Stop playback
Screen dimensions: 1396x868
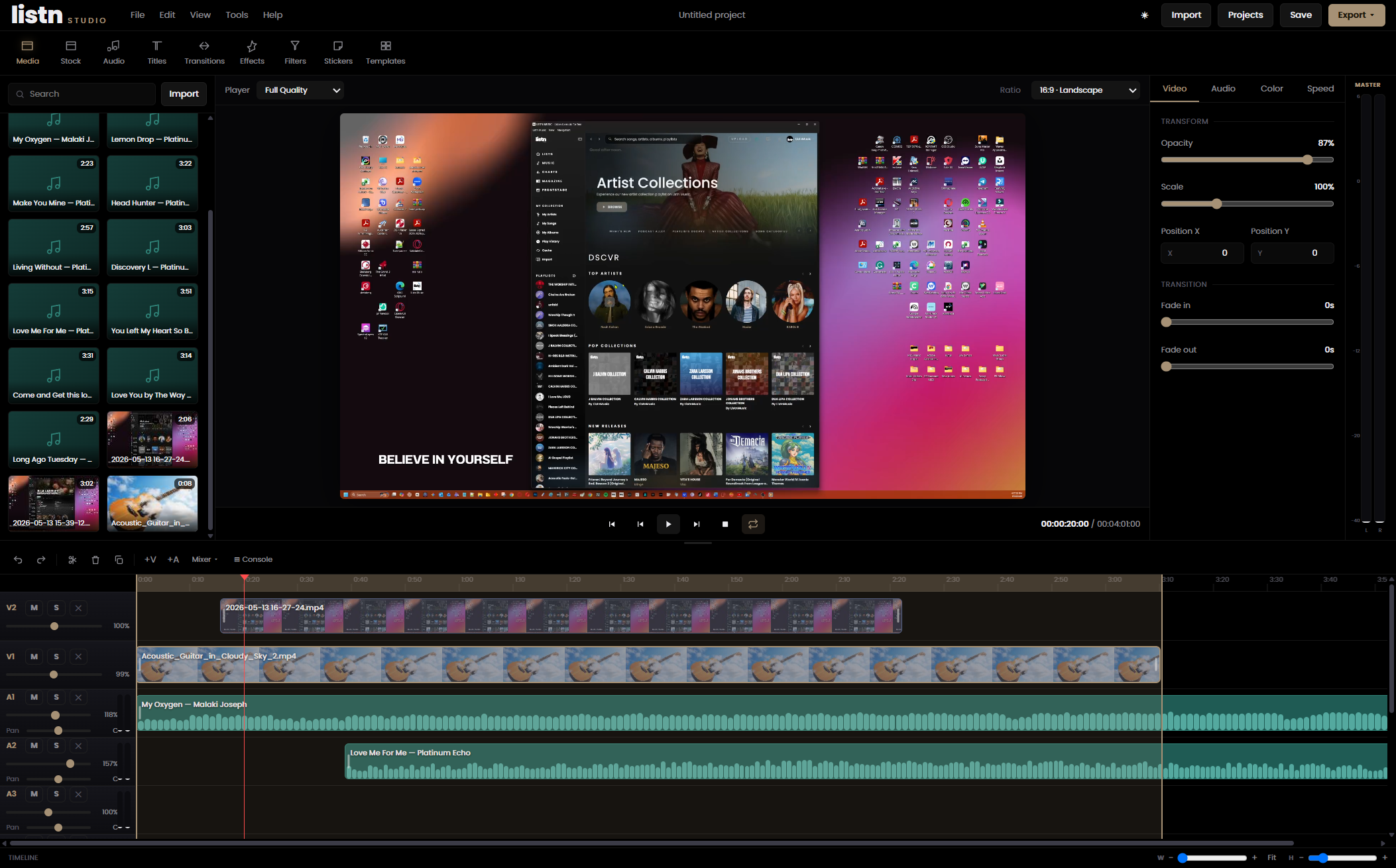[x=725, y=524]
